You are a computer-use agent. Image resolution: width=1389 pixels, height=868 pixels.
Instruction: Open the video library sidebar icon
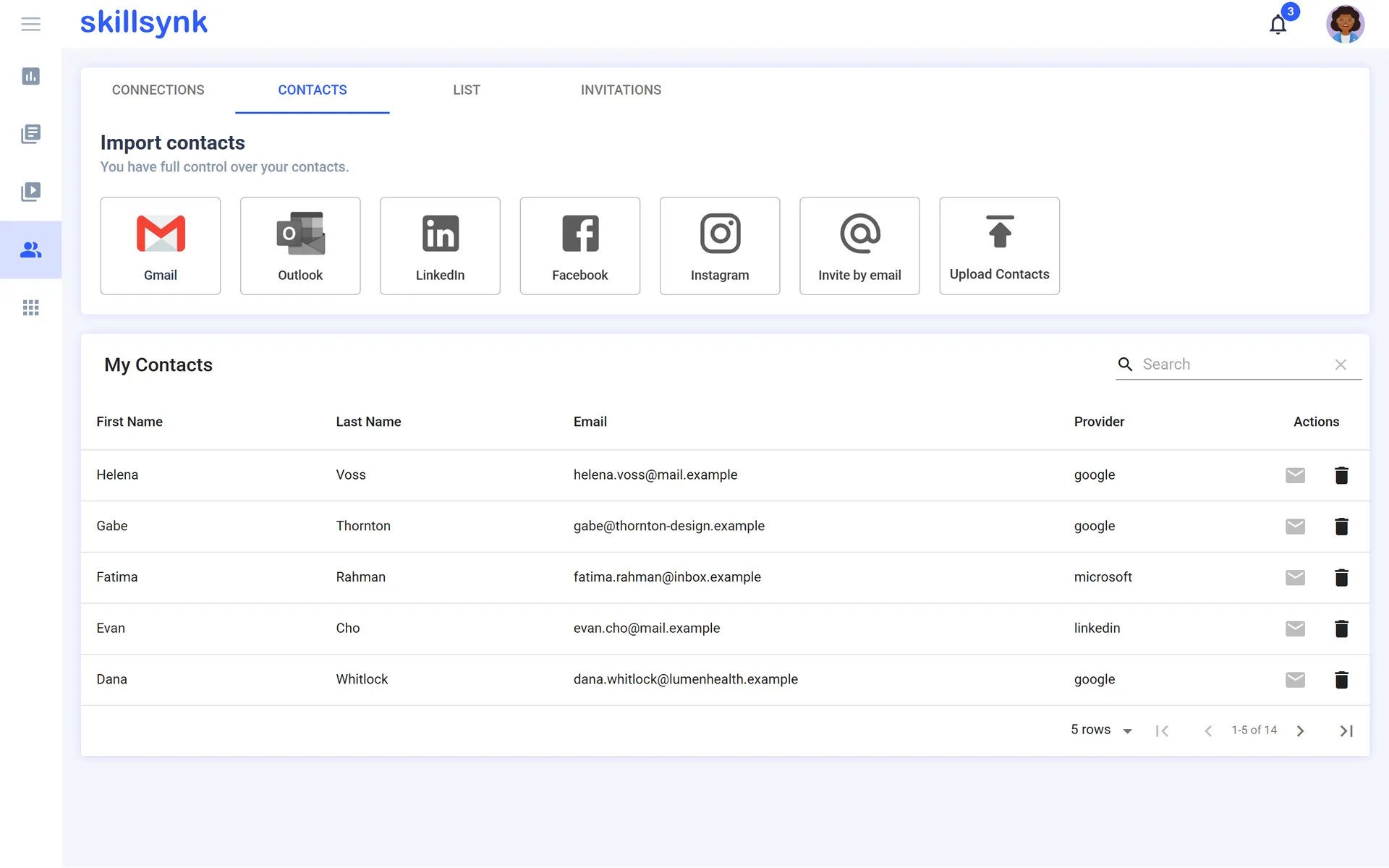click(x=30, y=192)
